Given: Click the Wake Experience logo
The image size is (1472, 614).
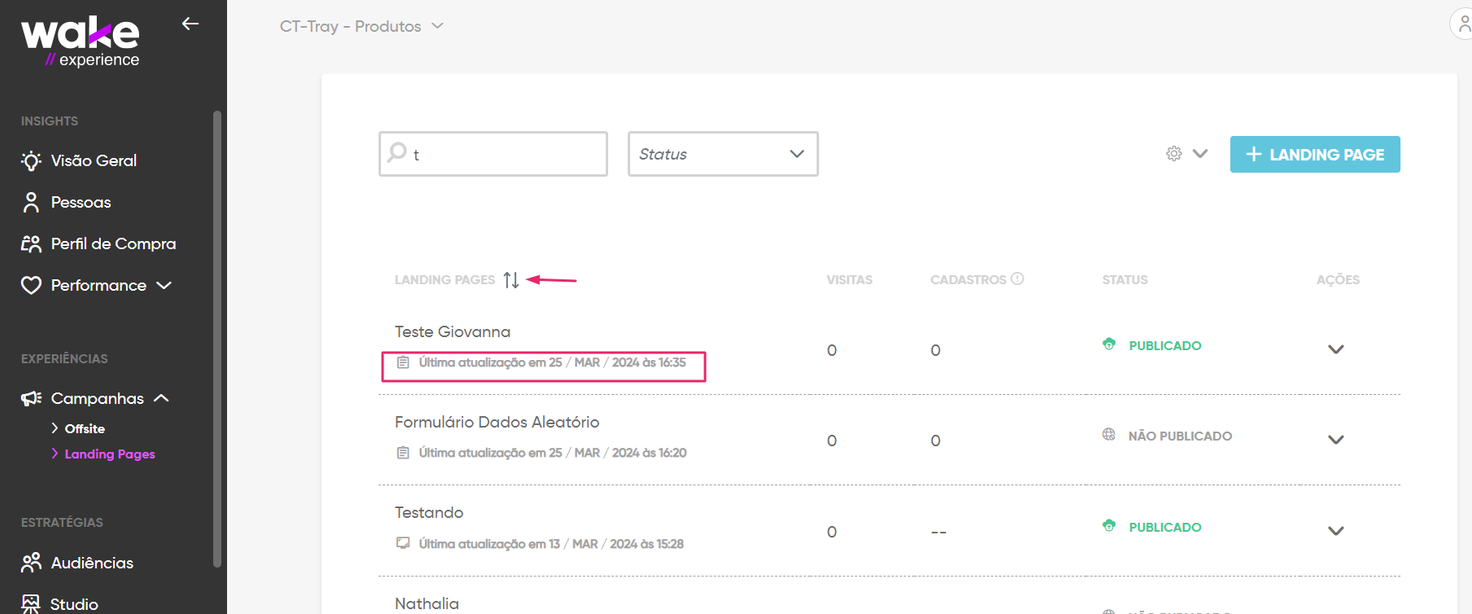Looking at the screenshot, I should coord(80,43).
